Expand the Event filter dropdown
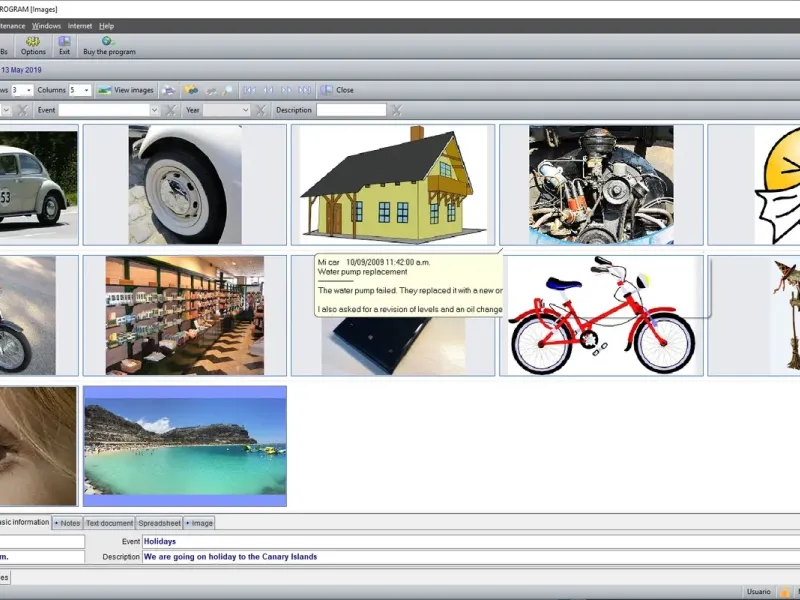Screen dimensions: 800x600 (x=154, y=110)
